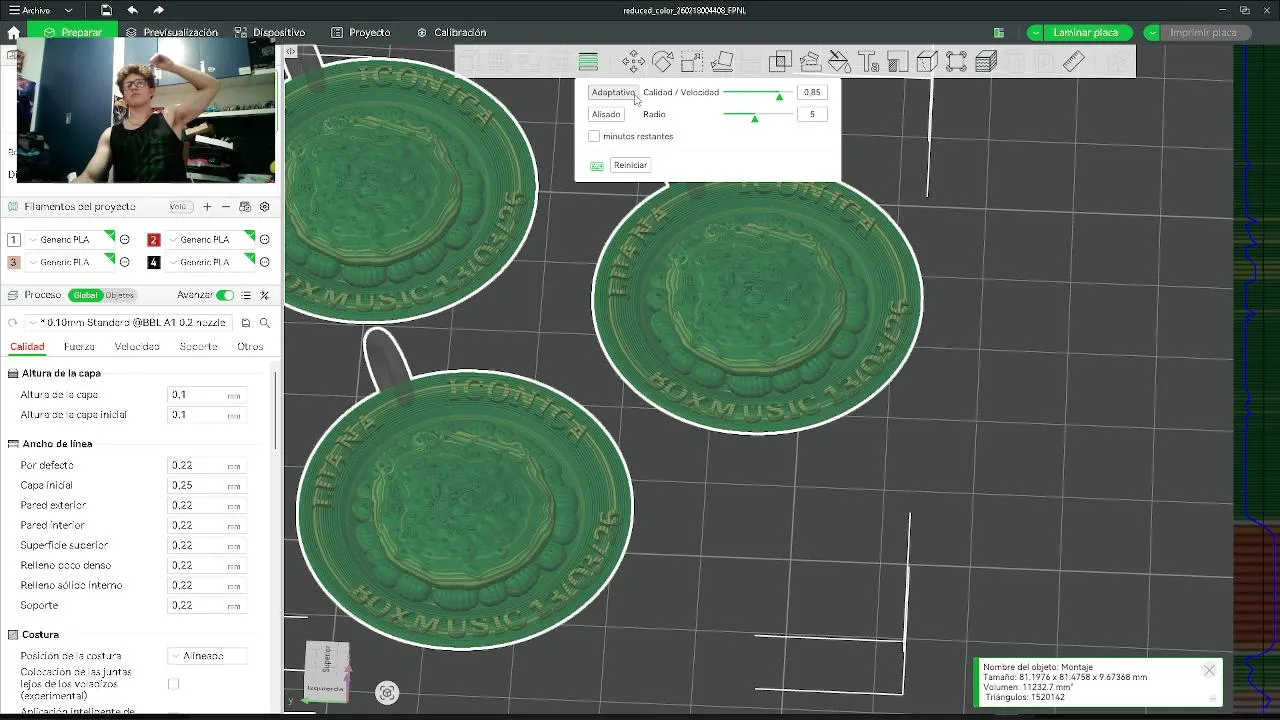Check the minutos restantes checkbox
This screenshot has height=720, width=1280.
[594, 136]
